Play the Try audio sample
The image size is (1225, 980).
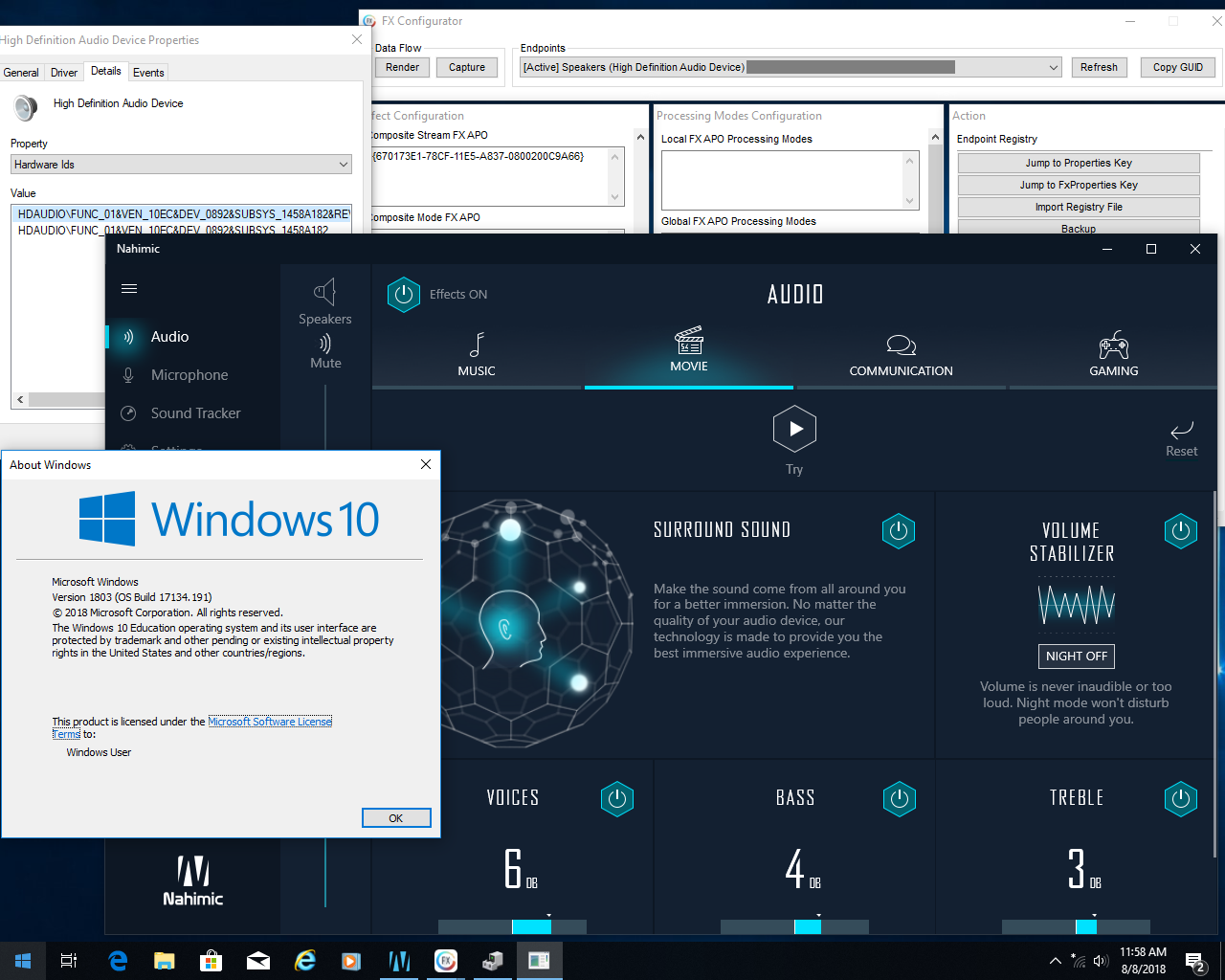coord(794,429)
